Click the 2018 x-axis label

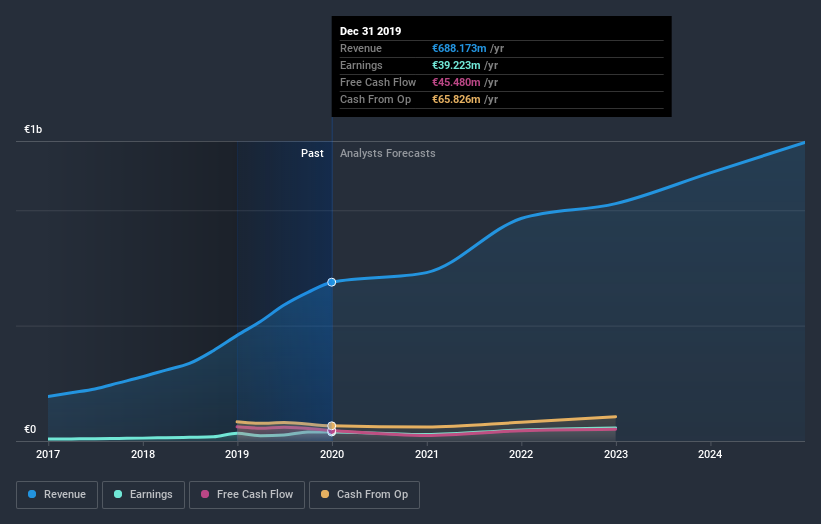142,454
